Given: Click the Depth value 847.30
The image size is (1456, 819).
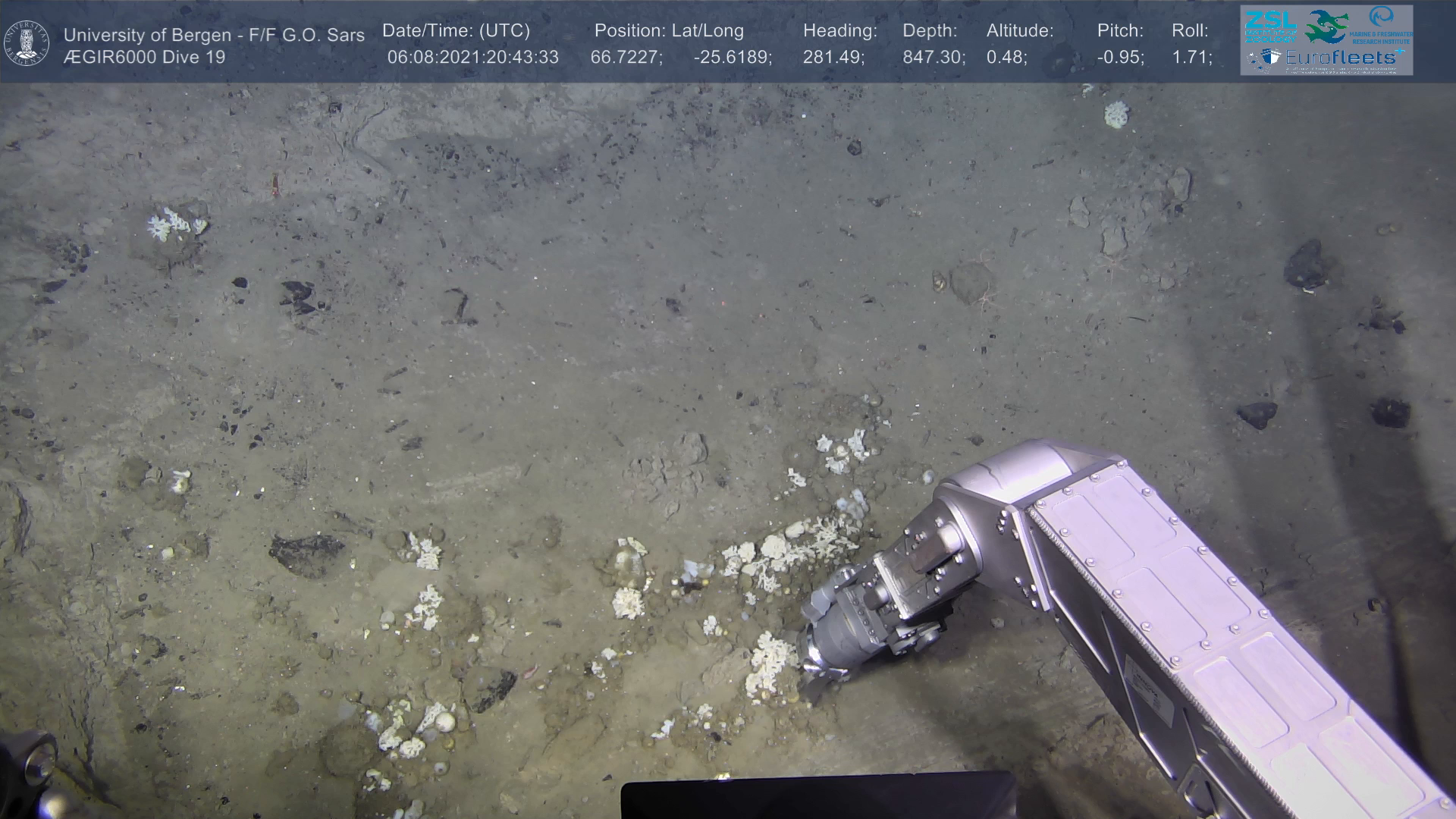Looking at the screenshot, I should tap(934, 58).
